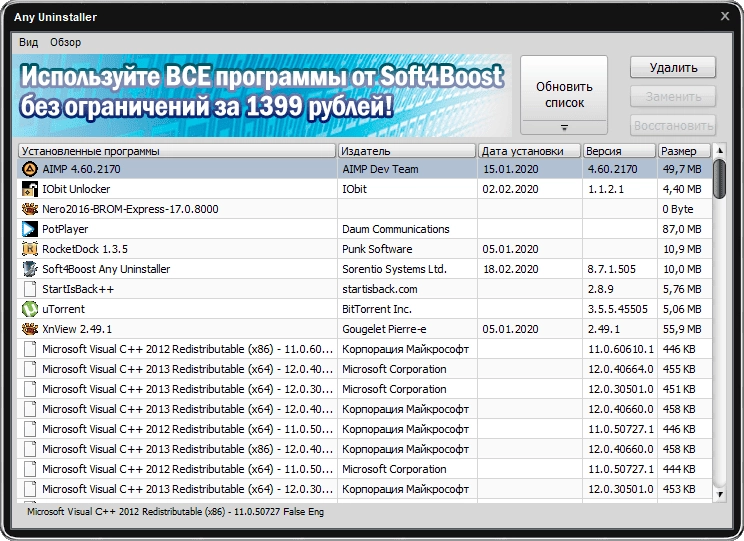Click the Удалить button

click(673, 68)
